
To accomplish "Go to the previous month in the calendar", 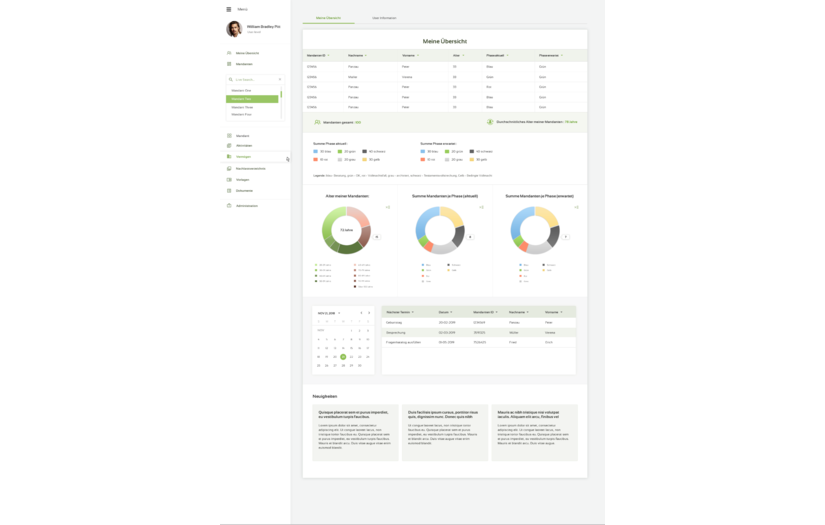I will click(x=361, y=313).
